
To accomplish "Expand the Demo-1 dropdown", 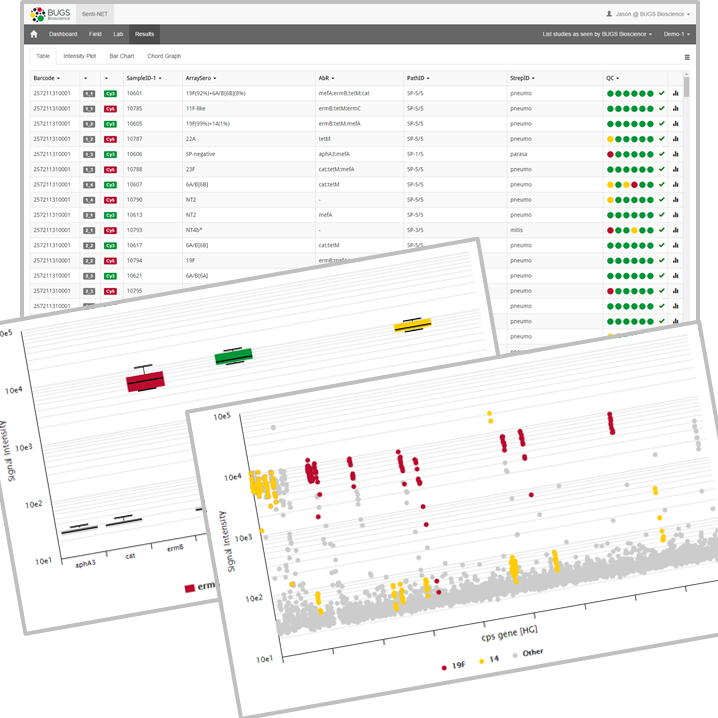I will [x=676, y=34].
